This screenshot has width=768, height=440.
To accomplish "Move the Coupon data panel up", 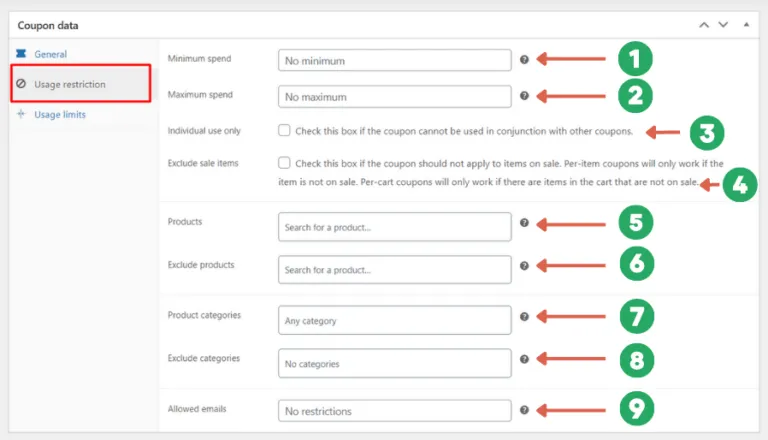I will click(704, 24).
